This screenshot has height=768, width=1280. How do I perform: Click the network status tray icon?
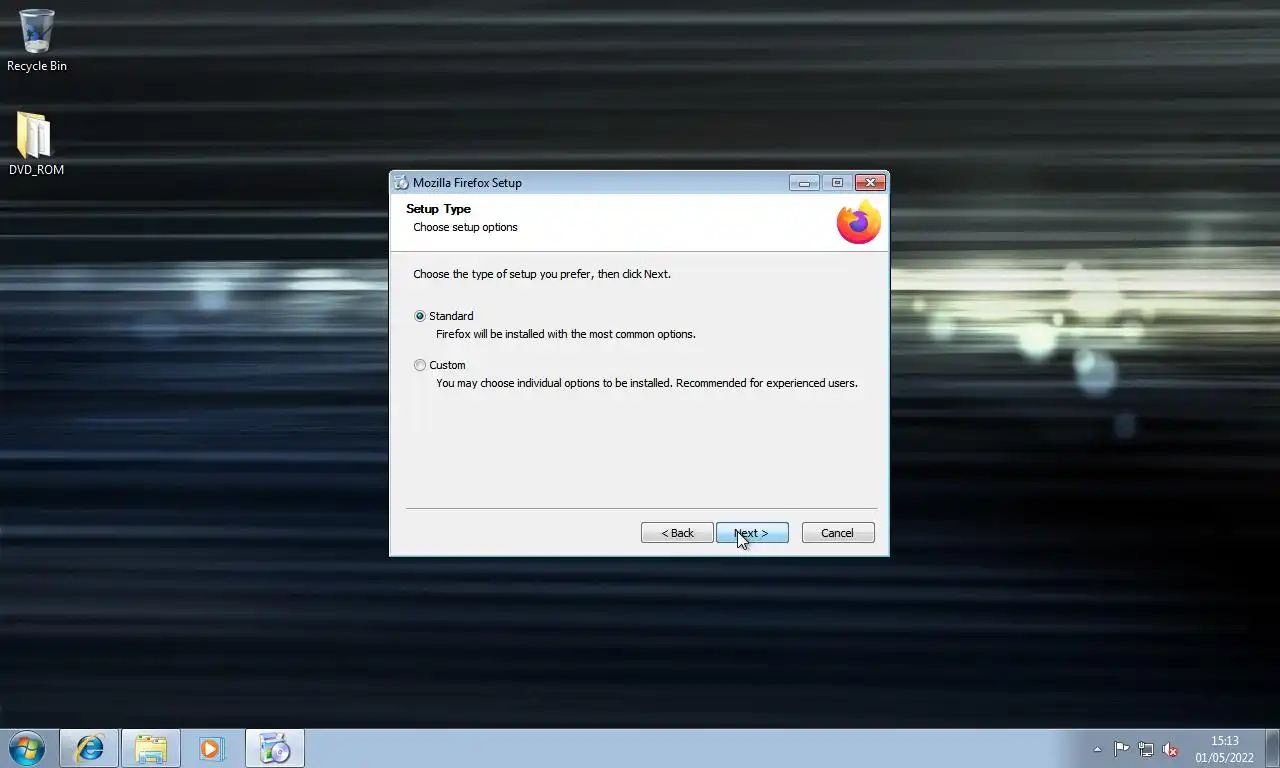click(x=1146, y=749)
